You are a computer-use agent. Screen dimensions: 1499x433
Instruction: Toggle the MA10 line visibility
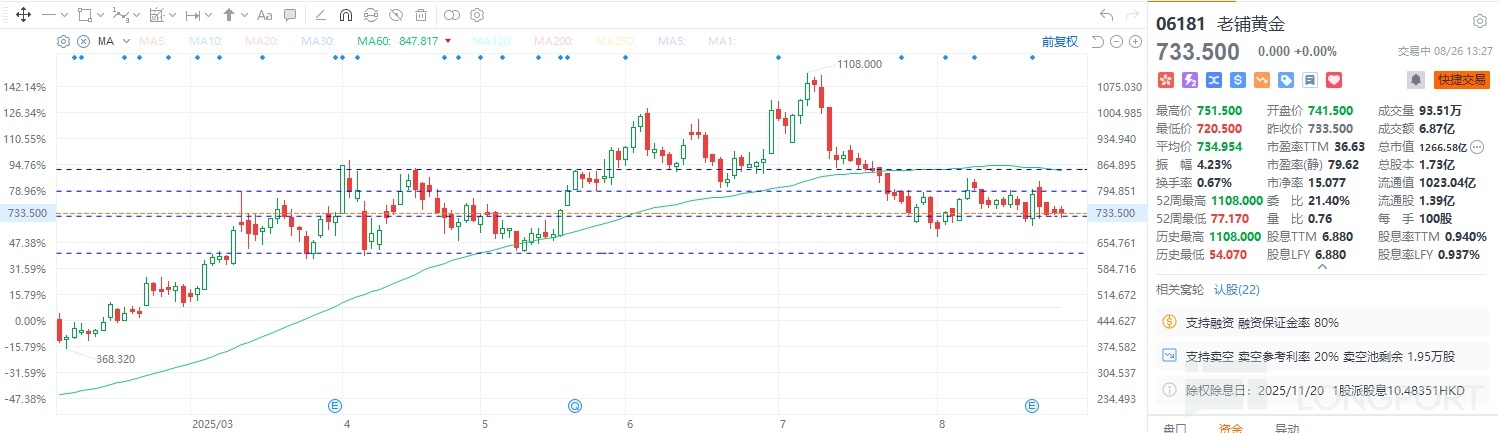(x=205, y=41)
